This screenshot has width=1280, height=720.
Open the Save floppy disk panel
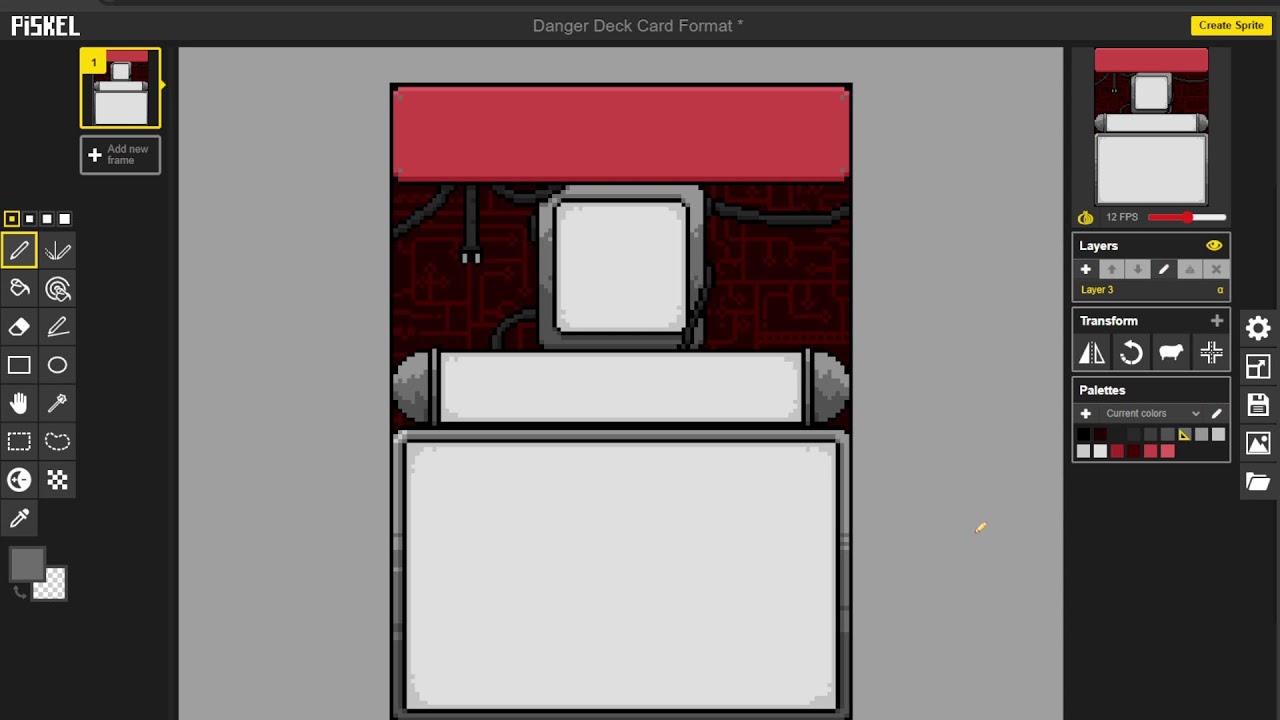(x=1258, y=404)
